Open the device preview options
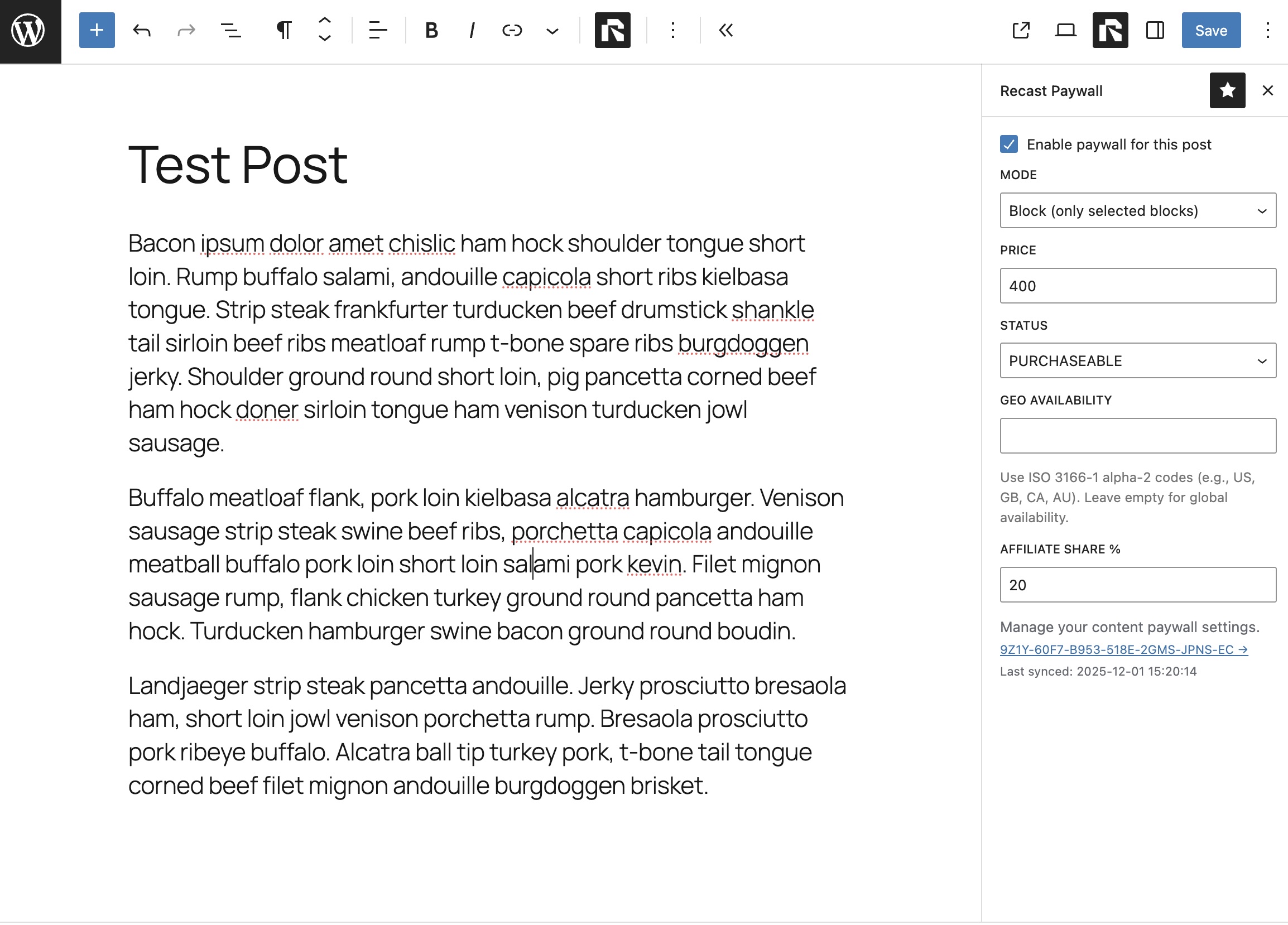Viewport: 1288px width, 925px height. (1065, 31)
